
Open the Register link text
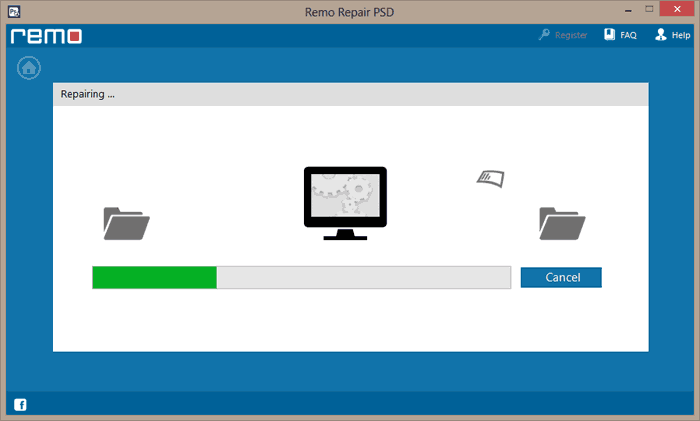pos(571,35)
